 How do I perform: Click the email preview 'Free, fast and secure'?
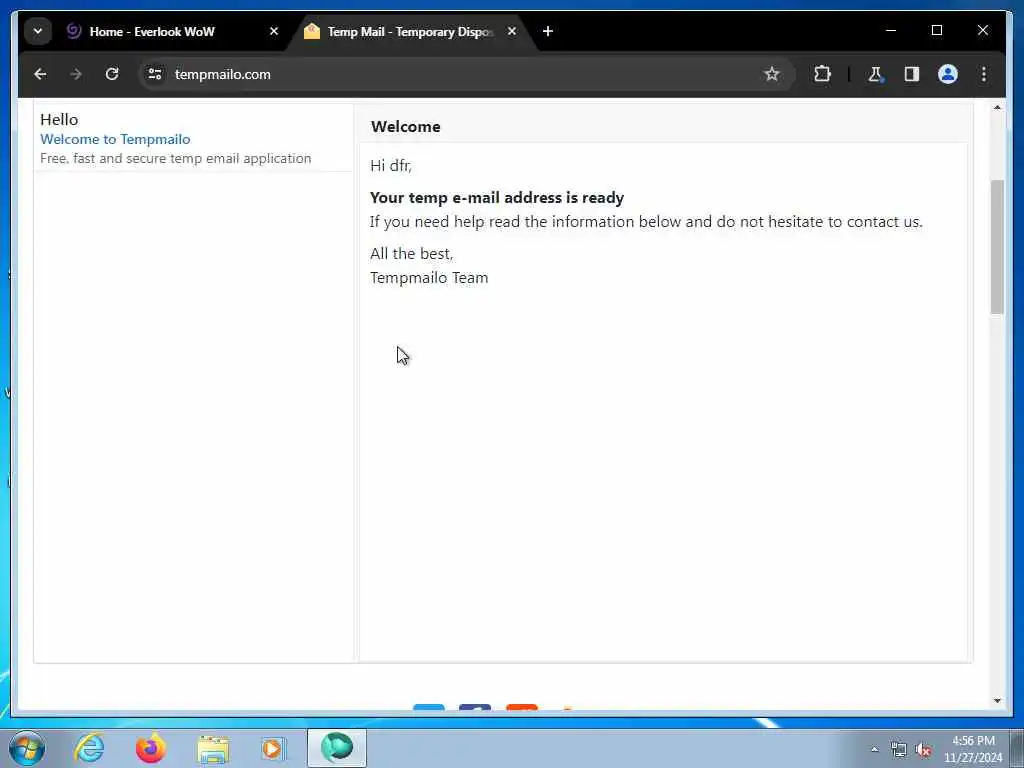coord(176,159)
